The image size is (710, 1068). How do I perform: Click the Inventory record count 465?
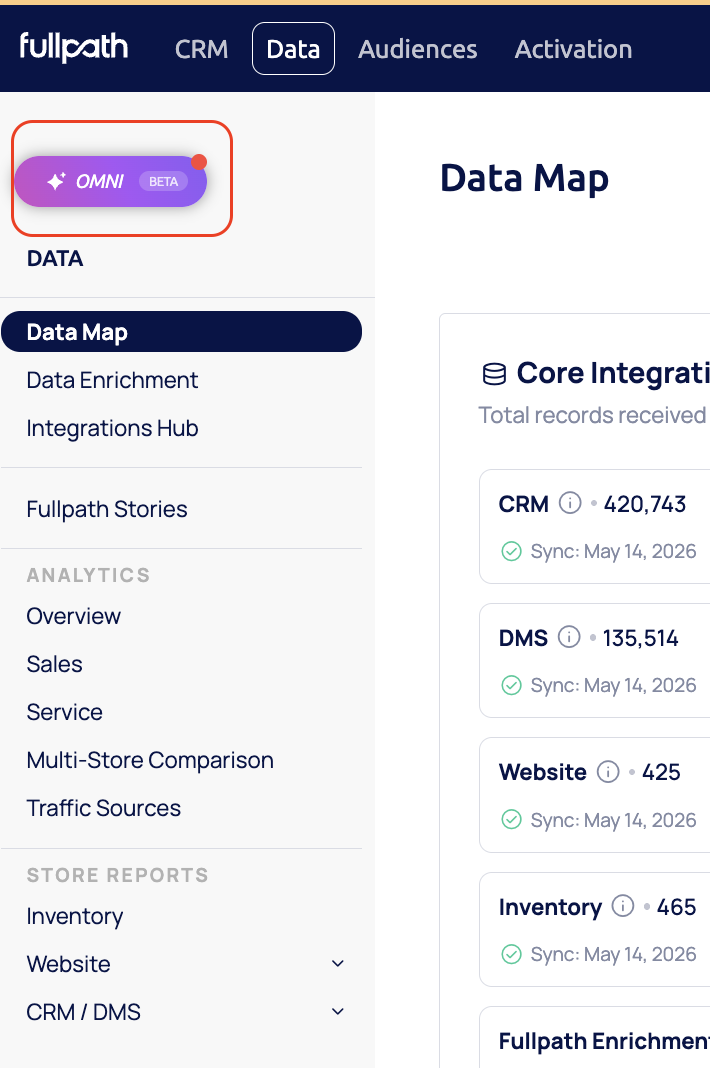pyautogui.click(x=676, y=907)
